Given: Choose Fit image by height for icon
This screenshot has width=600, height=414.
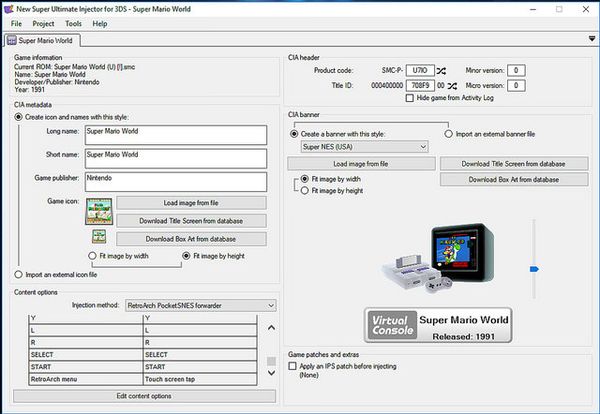Looking at the screenshot, I should [186, 256].
